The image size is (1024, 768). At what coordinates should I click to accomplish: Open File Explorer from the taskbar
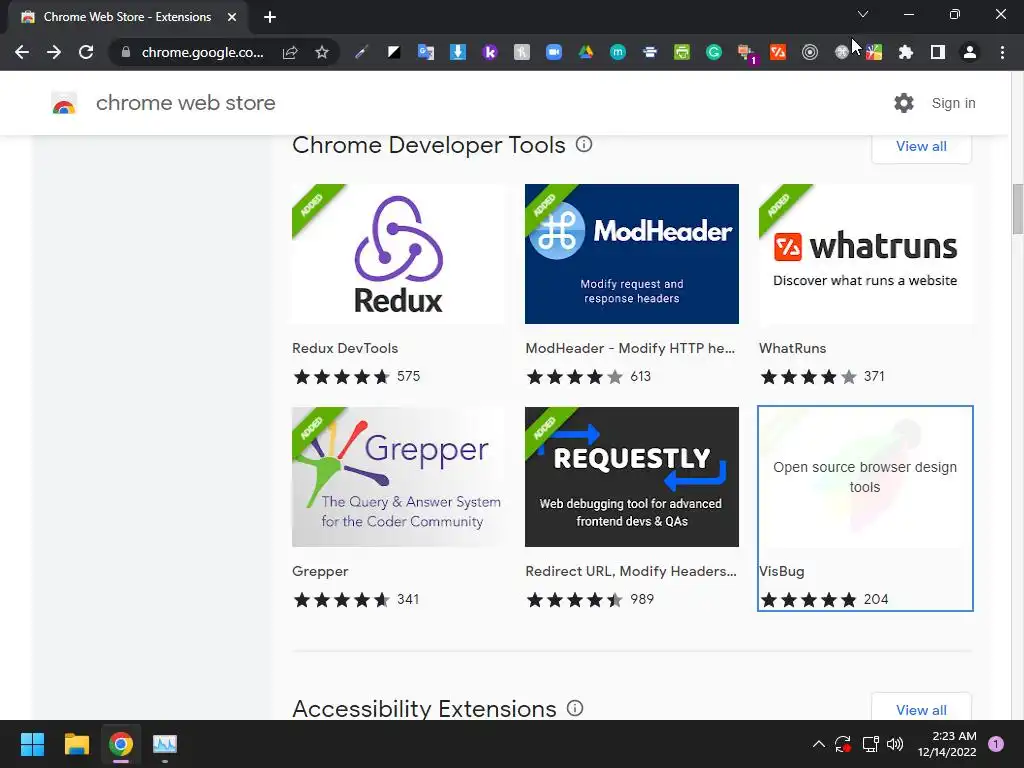point(76,744)
